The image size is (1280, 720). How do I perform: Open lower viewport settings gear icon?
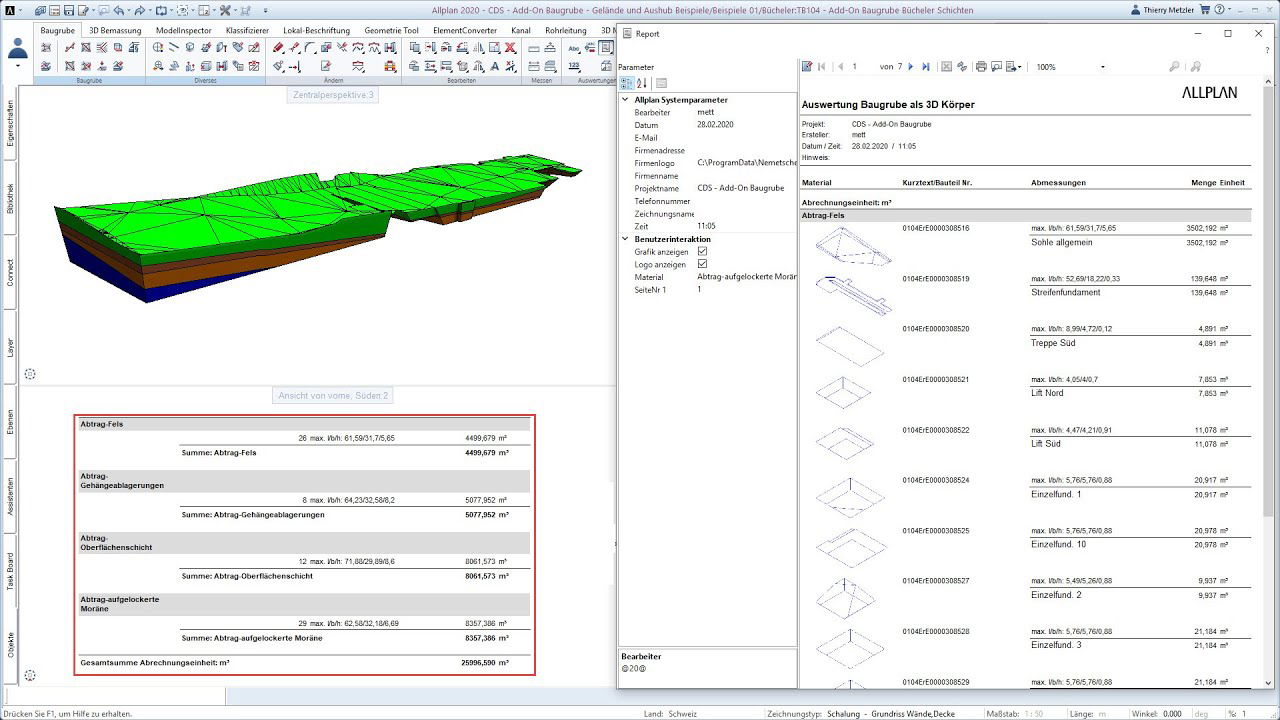[30, 676]
